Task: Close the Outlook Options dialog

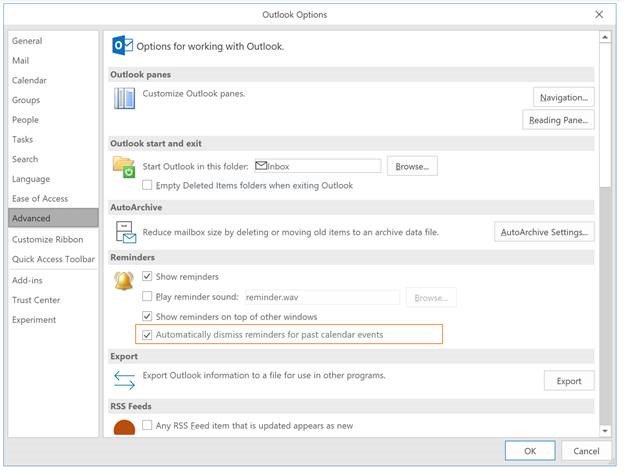Action: 599,15
